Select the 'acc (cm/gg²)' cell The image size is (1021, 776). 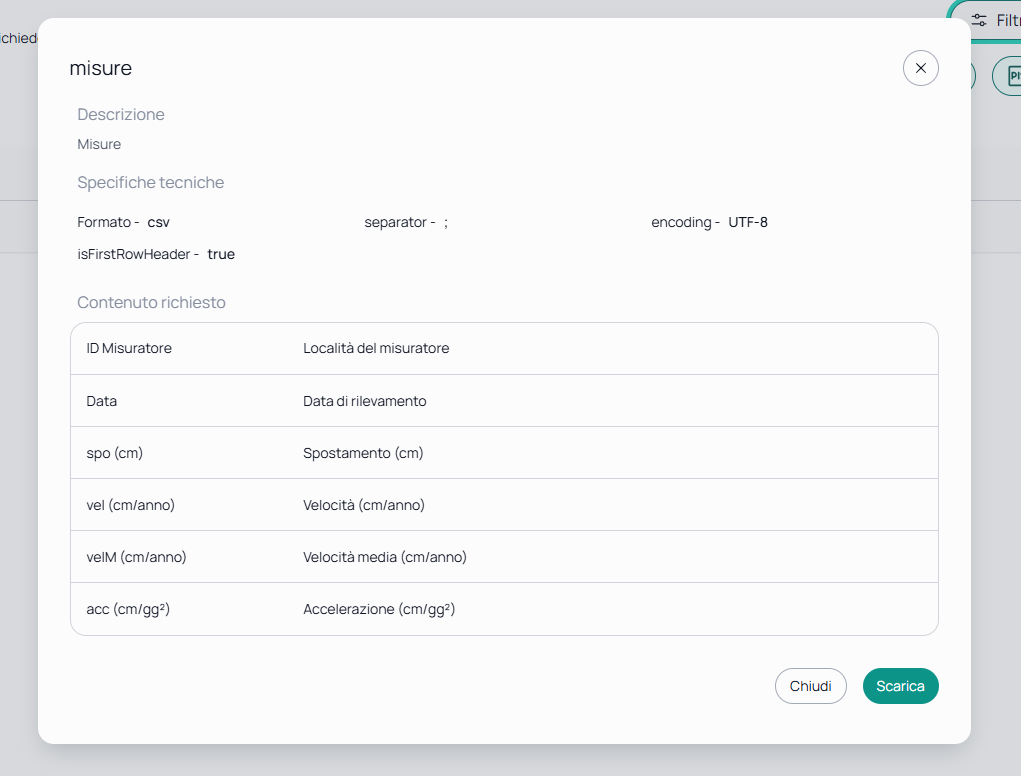coord(128,609)
